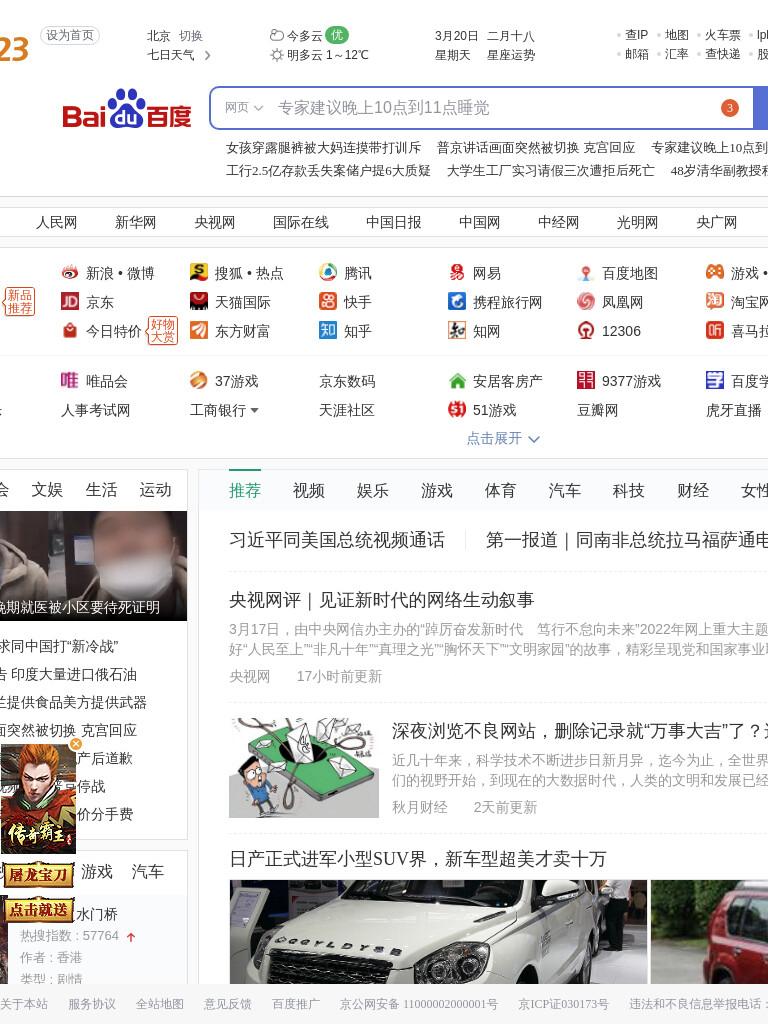The height and width of the screenshot is (1024, 768).
Task: Select the 娱乐 tab
Action: (373, 490)
